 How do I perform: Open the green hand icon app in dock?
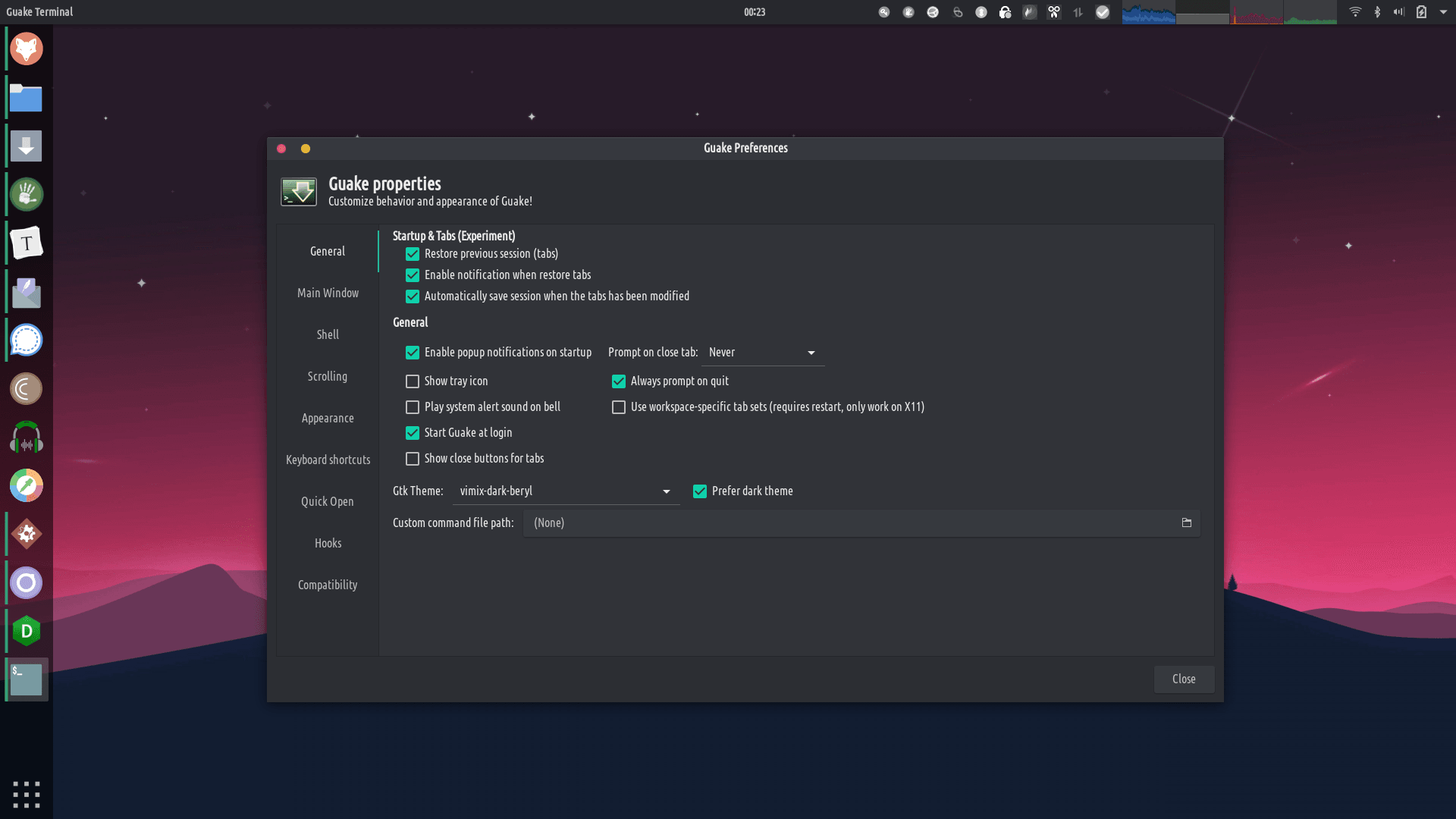27,195
